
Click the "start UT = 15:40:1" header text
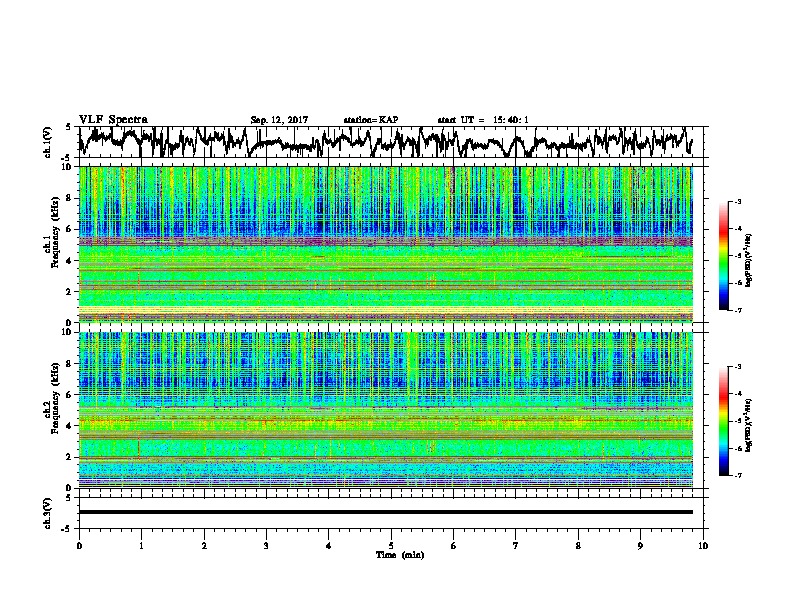(483, 120)
